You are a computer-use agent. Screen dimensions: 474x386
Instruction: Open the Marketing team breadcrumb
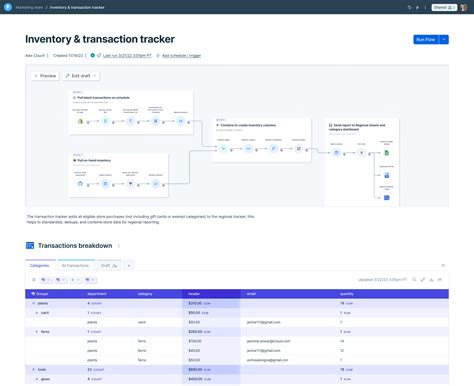pos(29,7)
